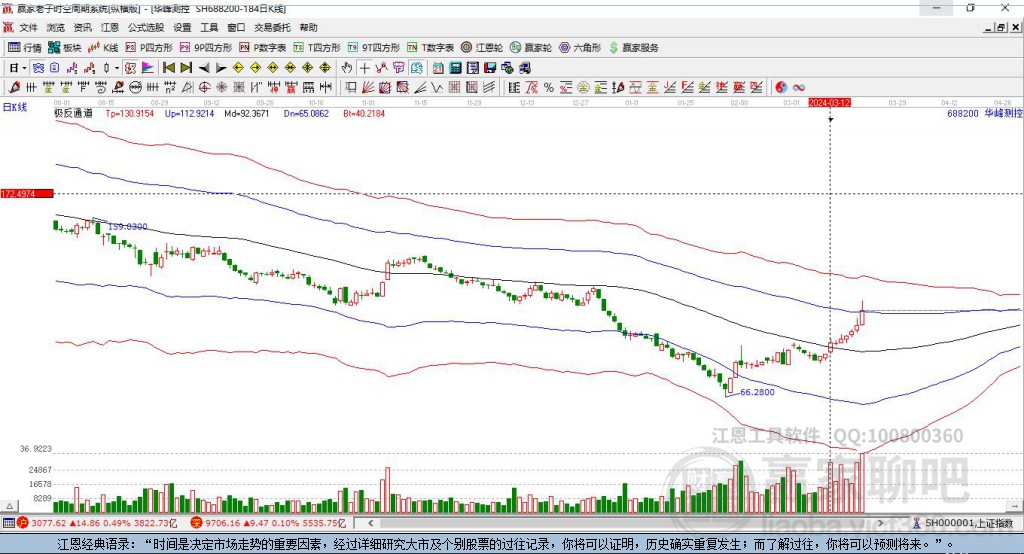Click the infinity loop icon
The height and width of the screenshot is (554, 1024).
coord(799,88)
